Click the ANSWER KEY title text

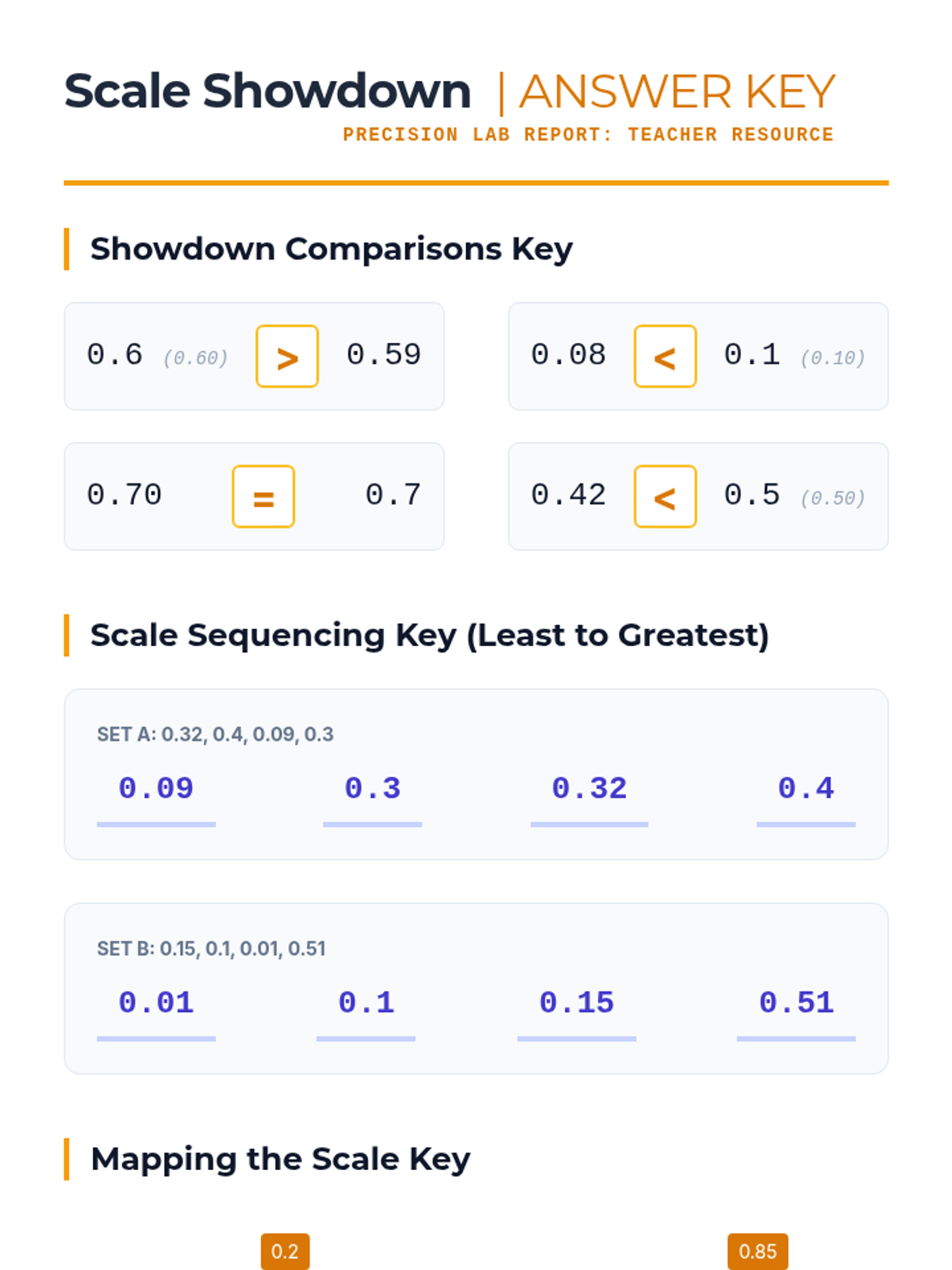click(677, 92)
